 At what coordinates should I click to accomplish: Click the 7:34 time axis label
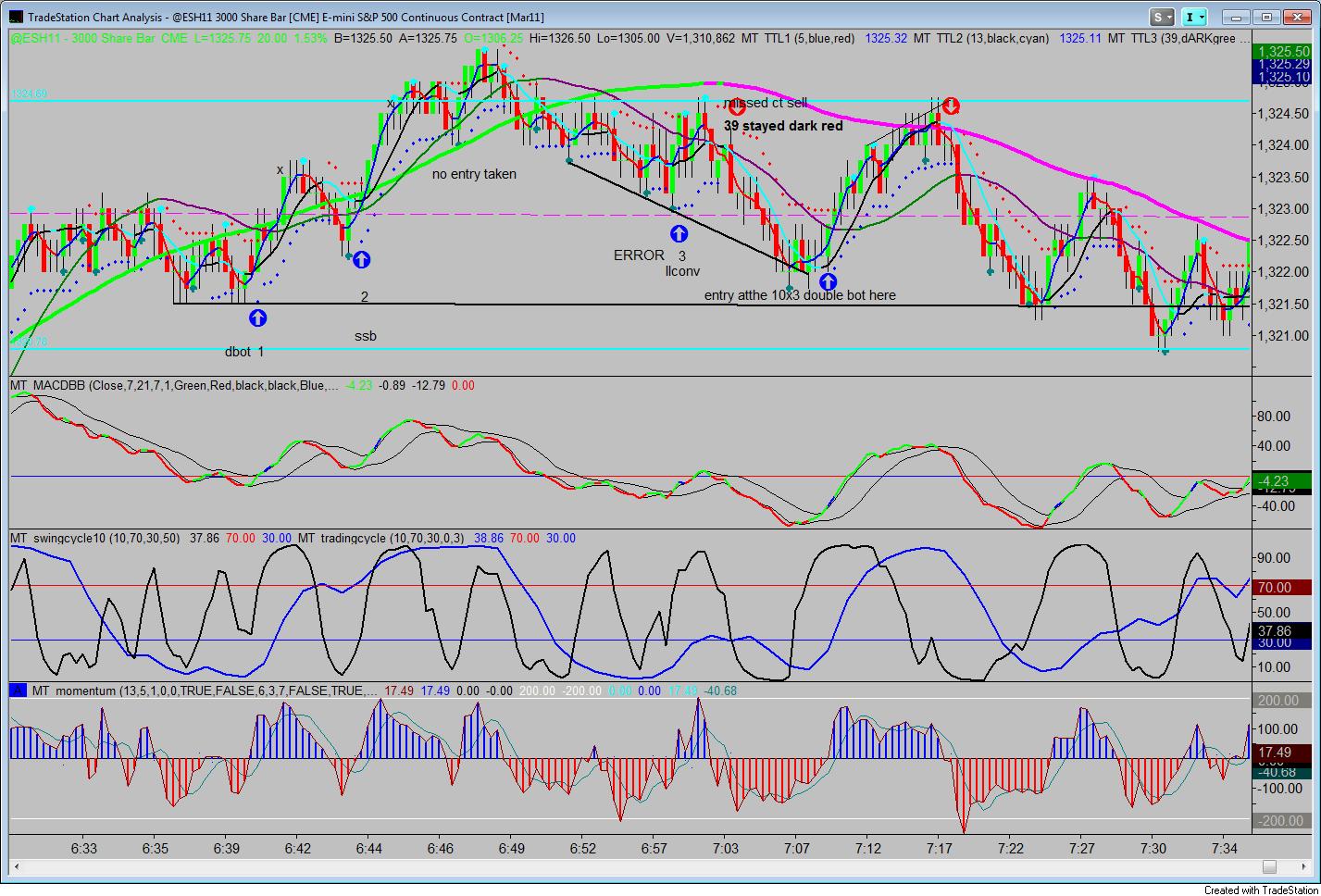[1224, 849]
